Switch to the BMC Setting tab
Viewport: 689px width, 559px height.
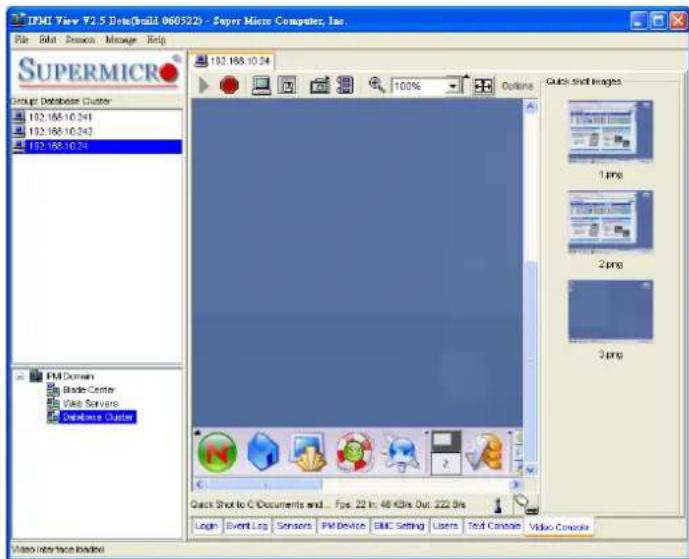(x=399, y=526)
